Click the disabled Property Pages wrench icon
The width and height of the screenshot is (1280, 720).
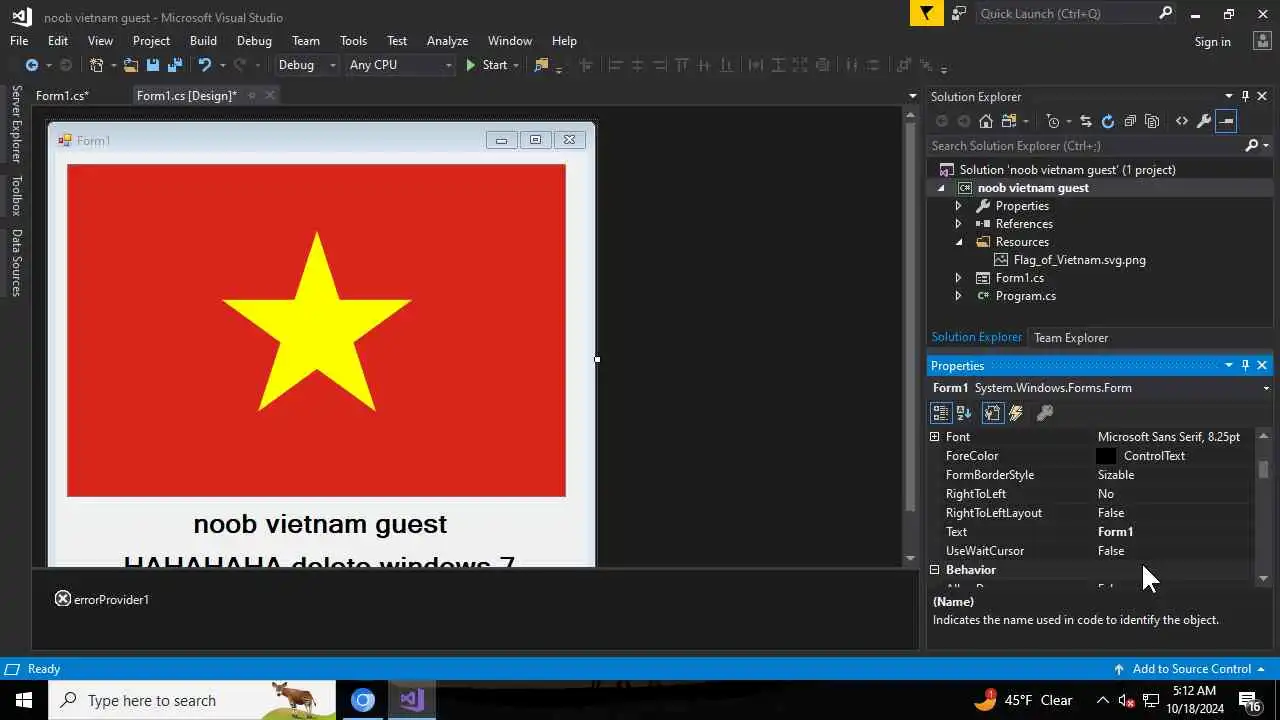click(1045, 413)
